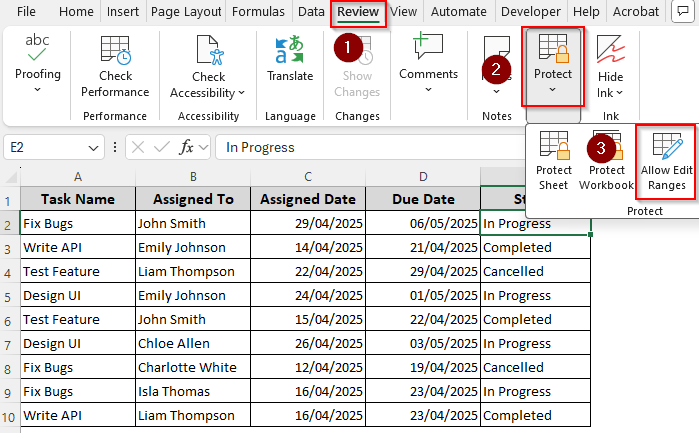Open Allow Edit Ranges

(x=666, y=161)
